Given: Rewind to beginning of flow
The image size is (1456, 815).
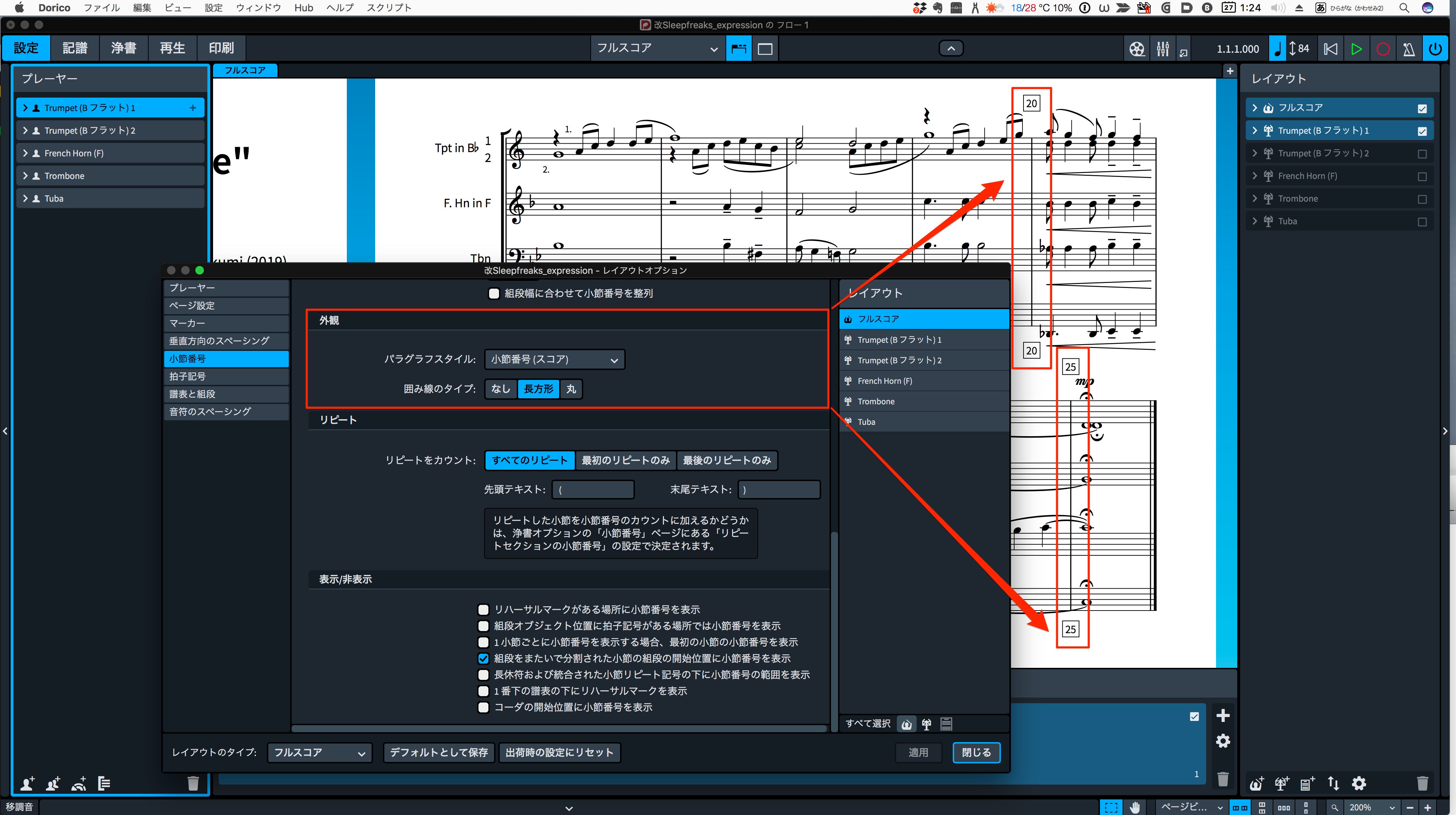Looking at the screenshot, I should [1330, 48].
